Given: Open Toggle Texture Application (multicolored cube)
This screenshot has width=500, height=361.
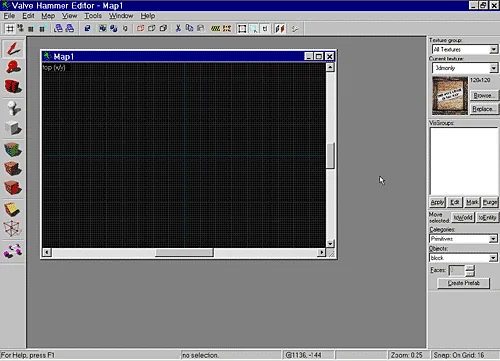Looking at the screenshot, I should pos(13,150).
